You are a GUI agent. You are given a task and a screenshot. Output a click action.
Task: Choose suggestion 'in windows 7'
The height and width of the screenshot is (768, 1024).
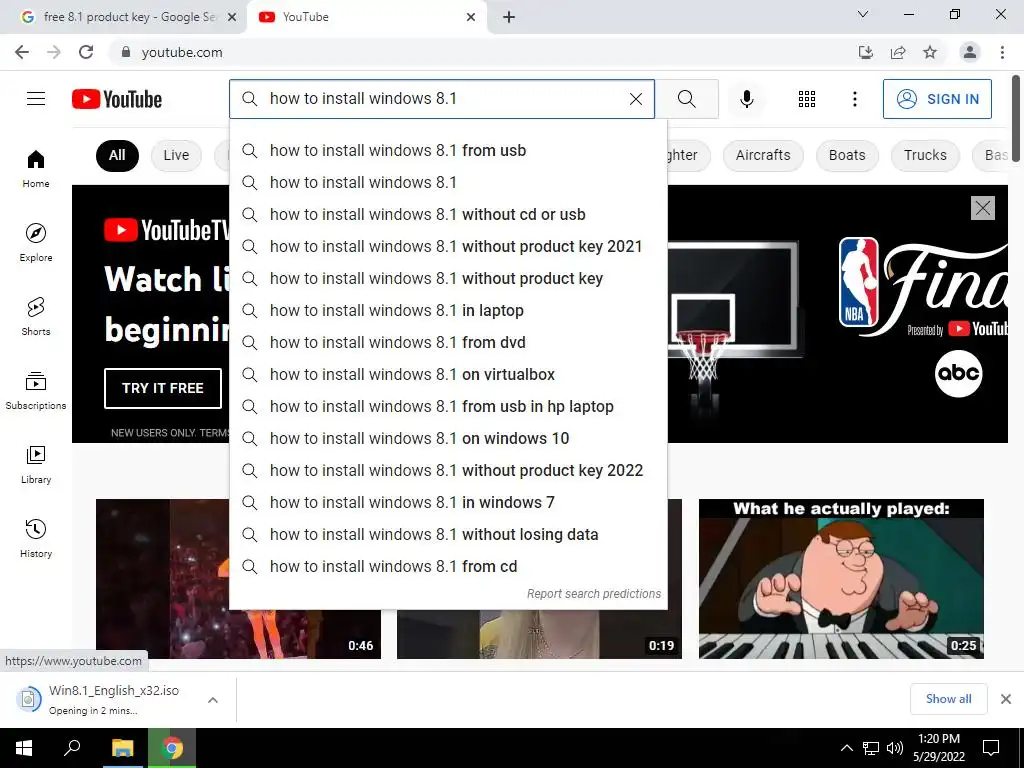(x=449, y=502)
